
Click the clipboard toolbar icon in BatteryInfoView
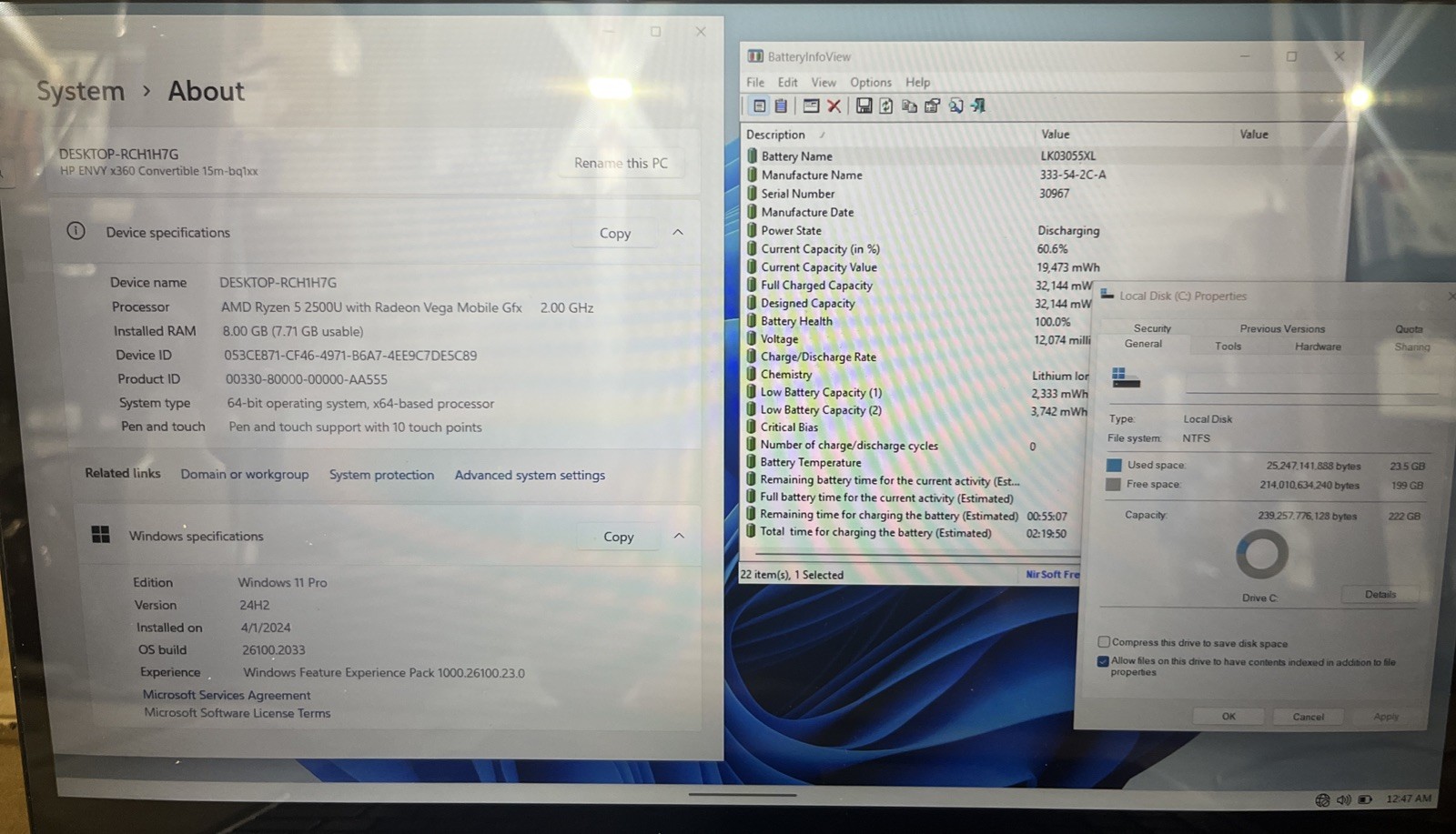[781, 106]
